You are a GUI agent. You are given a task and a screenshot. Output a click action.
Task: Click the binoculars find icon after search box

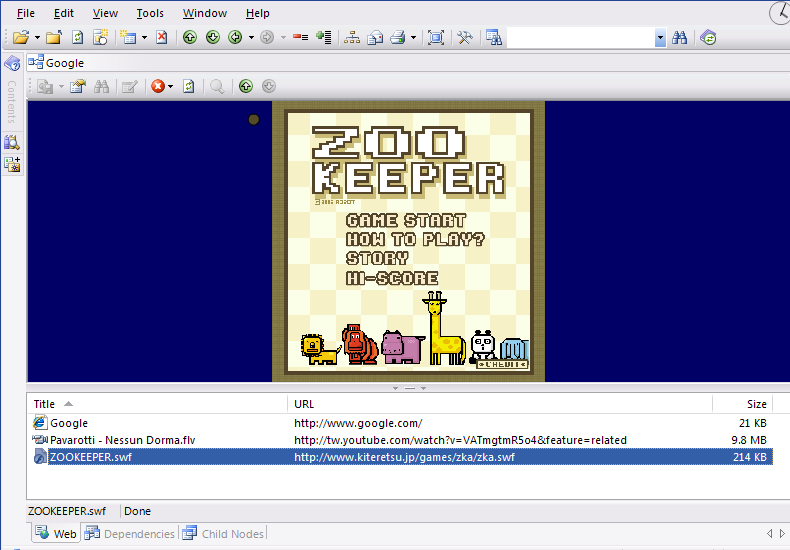(x=679, y=37)
